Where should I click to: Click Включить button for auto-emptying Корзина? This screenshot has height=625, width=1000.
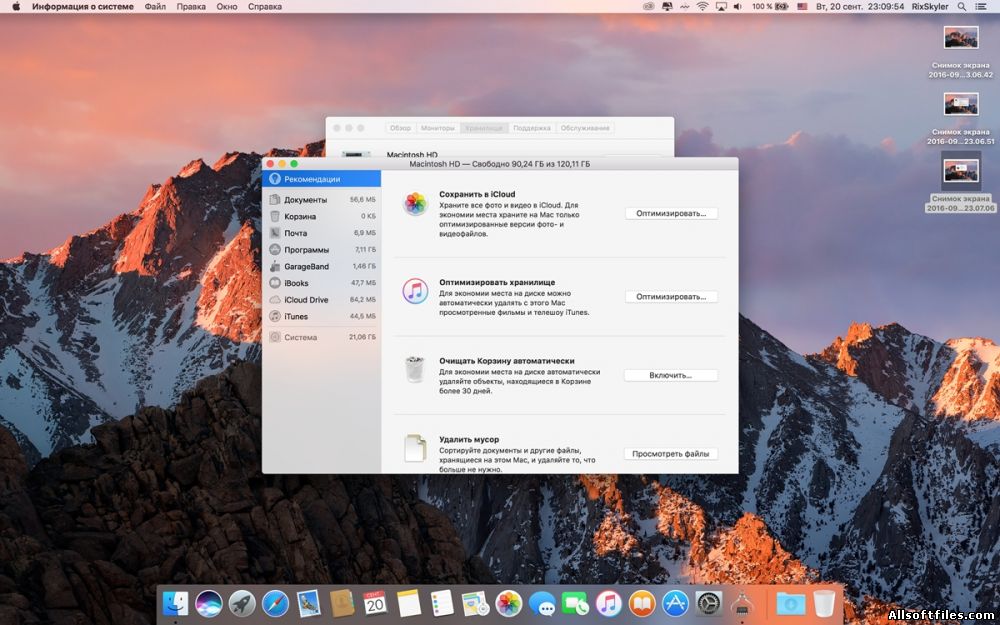point(670,375)
